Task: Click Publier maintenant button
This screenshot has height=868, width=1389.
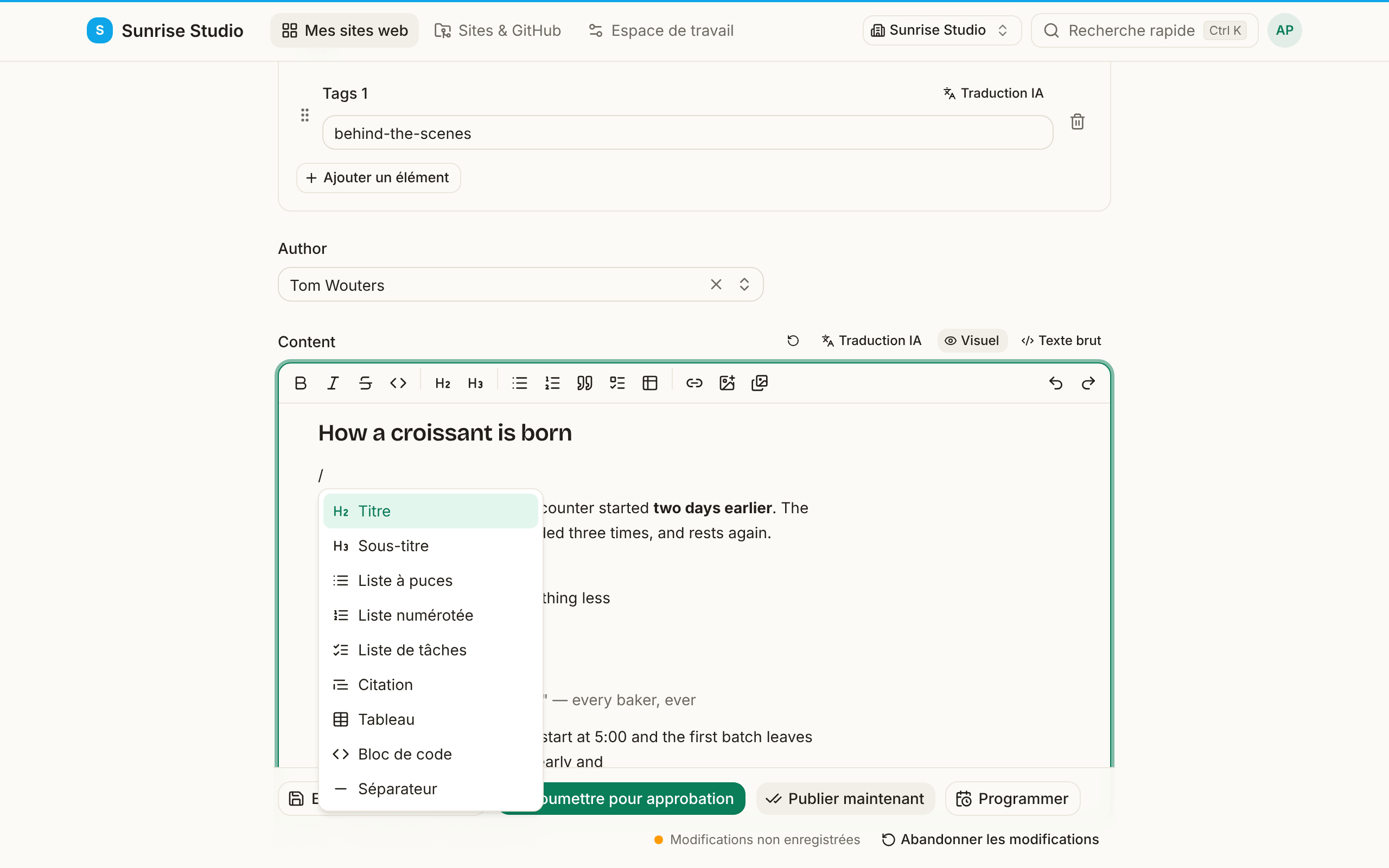Action: point(845,799)
